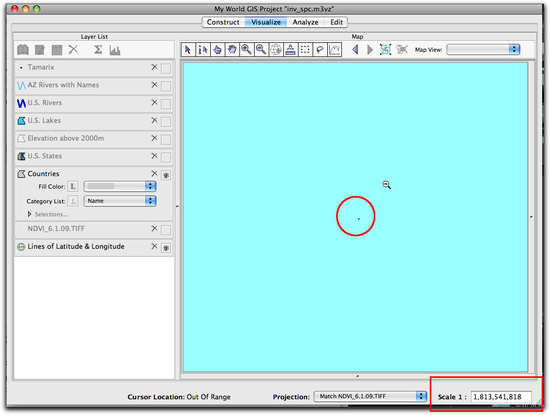The height and width of the screenshot is (415, 550).
Task: Switch to the Analyze tab
Action: (x=306, y=22)
